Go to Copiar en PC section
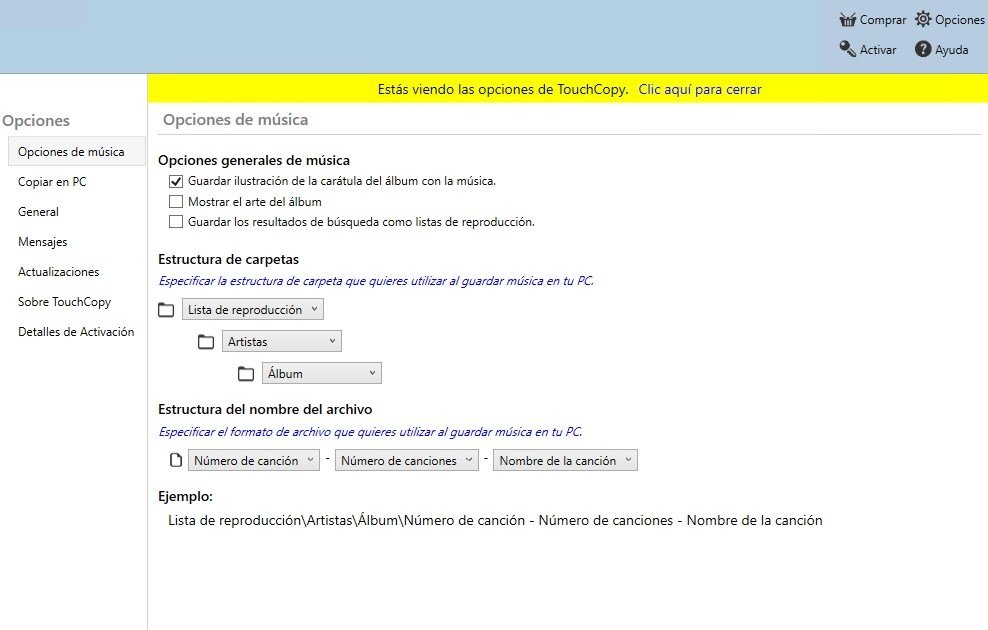This screenshot has height=630, width=988. [x=52, y=182]
